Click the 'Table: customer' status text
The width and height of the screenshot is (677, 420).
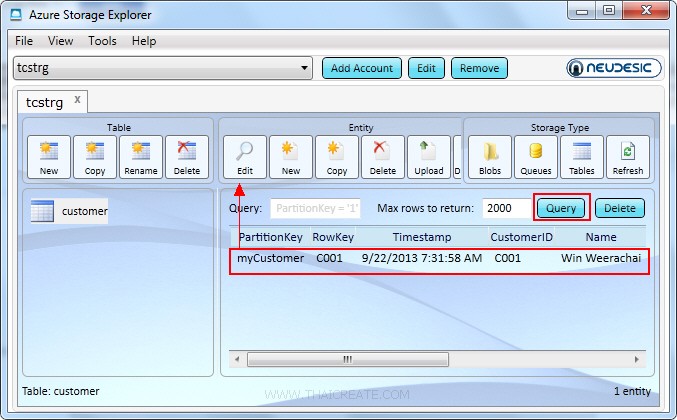(60, 391)
